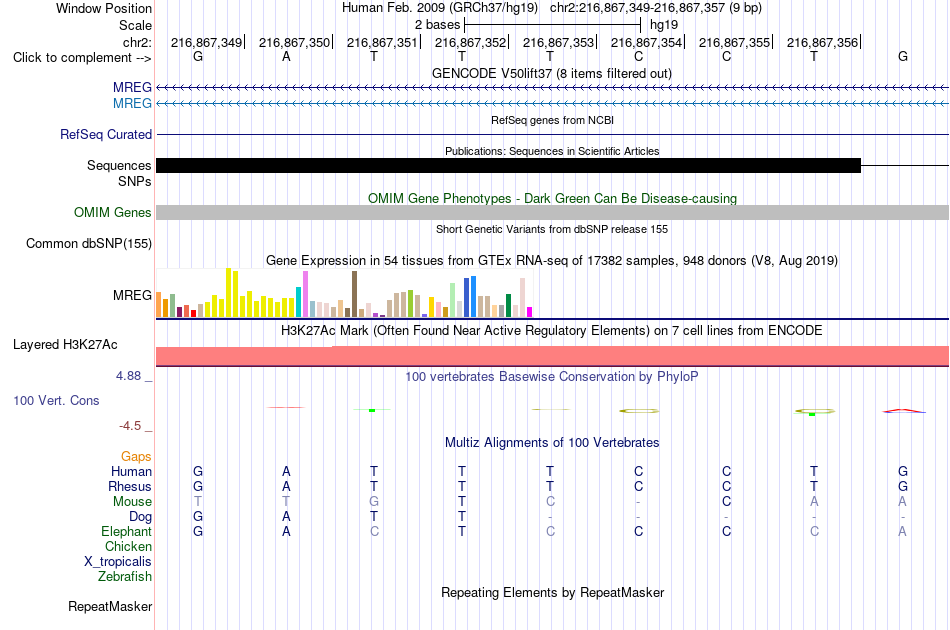Click 'OMIM Gene Phenotypes' green track title

click(x=552, y=199)
